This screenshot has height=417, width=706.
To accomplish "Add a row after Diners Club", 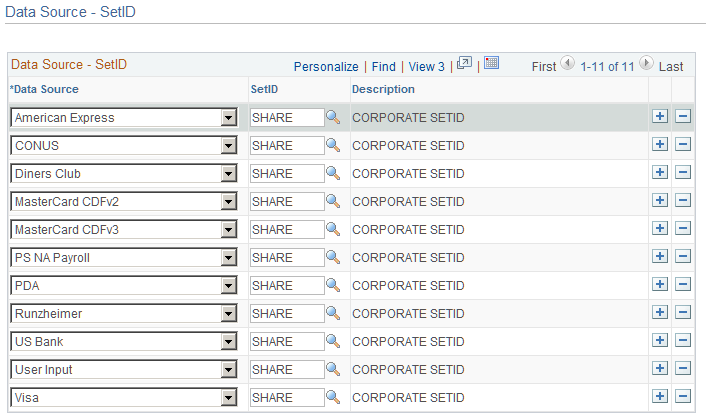I will pyautogui.click(x=660, y=172).
